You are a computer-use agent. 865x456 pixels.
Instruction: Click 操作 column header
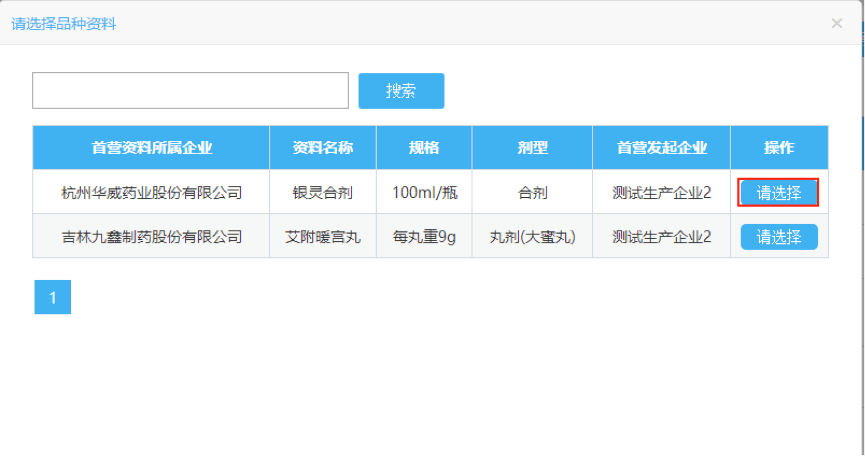tap(779, 147)
